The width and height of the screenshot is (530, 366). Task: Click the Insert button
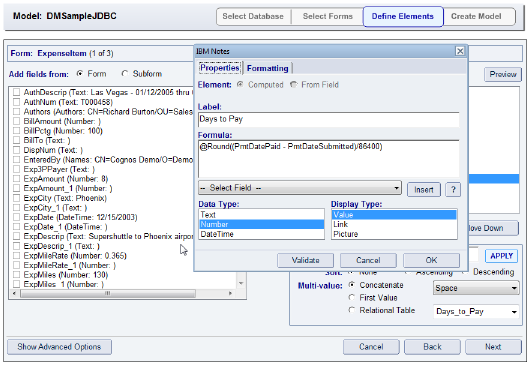tap(424, 190)
